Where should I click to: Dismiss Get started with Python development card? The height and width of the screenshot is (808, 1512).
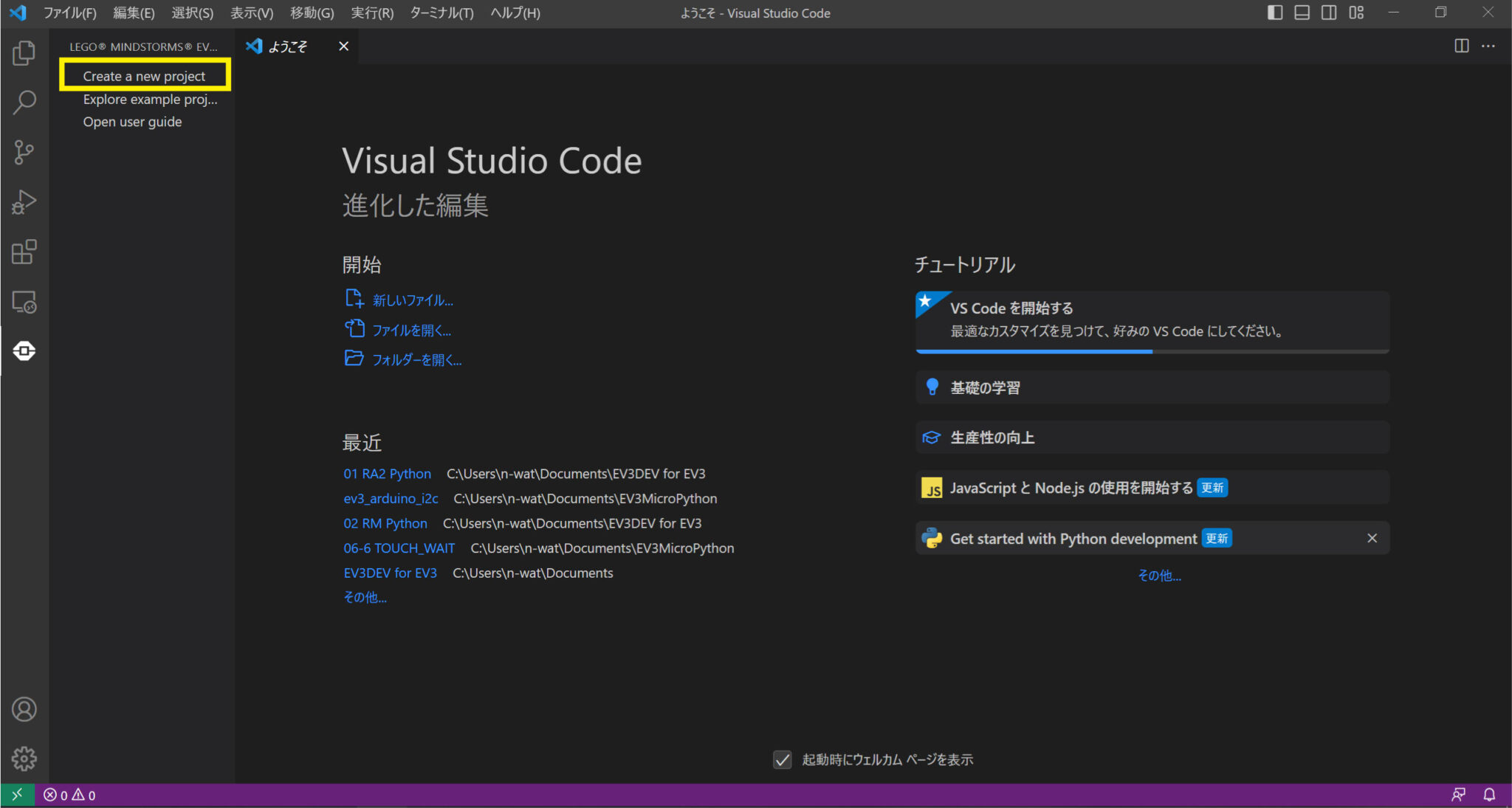point(1372,538)
